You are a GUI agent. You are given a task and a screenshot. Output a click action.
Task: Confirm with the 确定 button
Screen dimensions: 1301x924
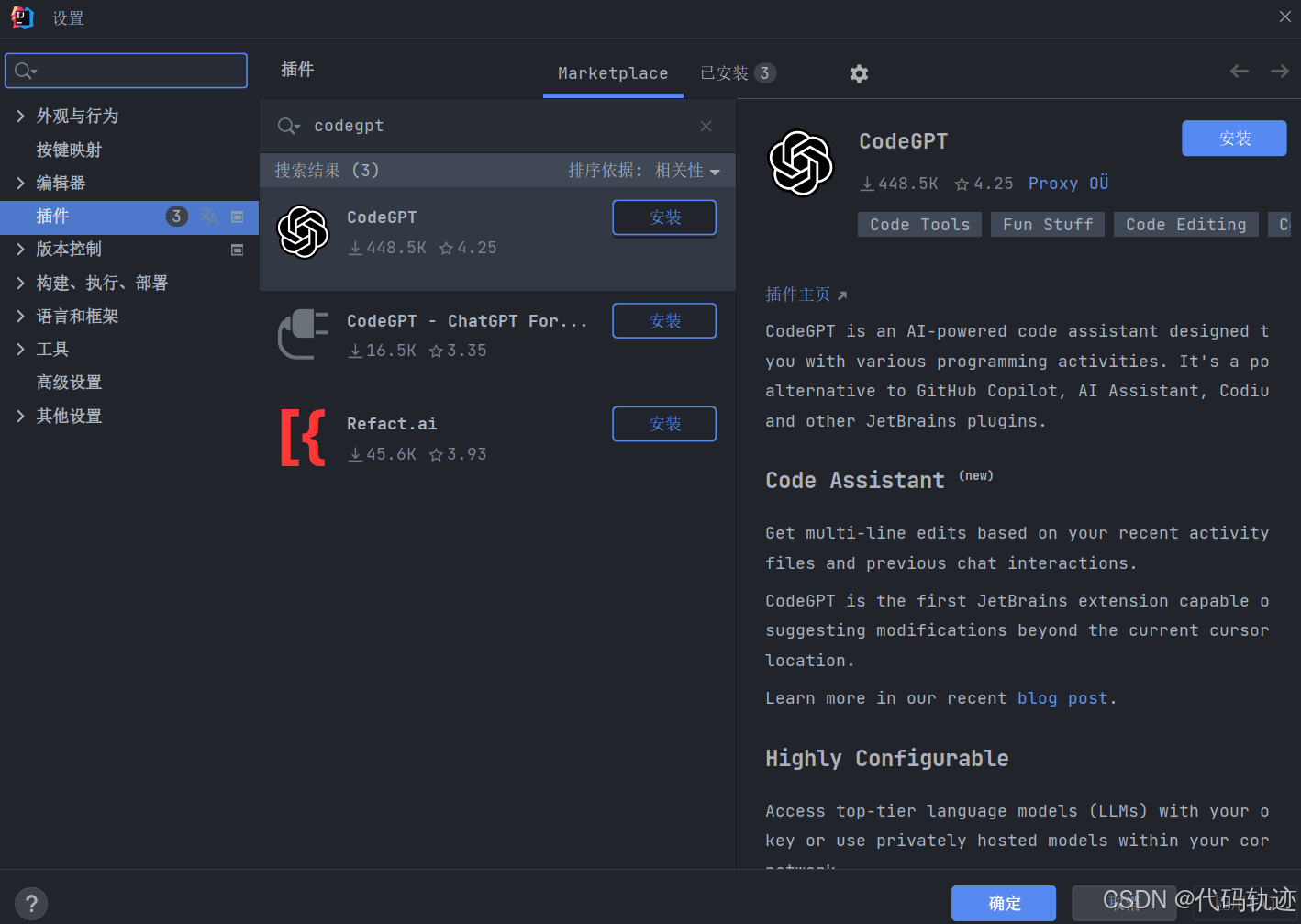pyautogui.click(x=1004, y=903)
